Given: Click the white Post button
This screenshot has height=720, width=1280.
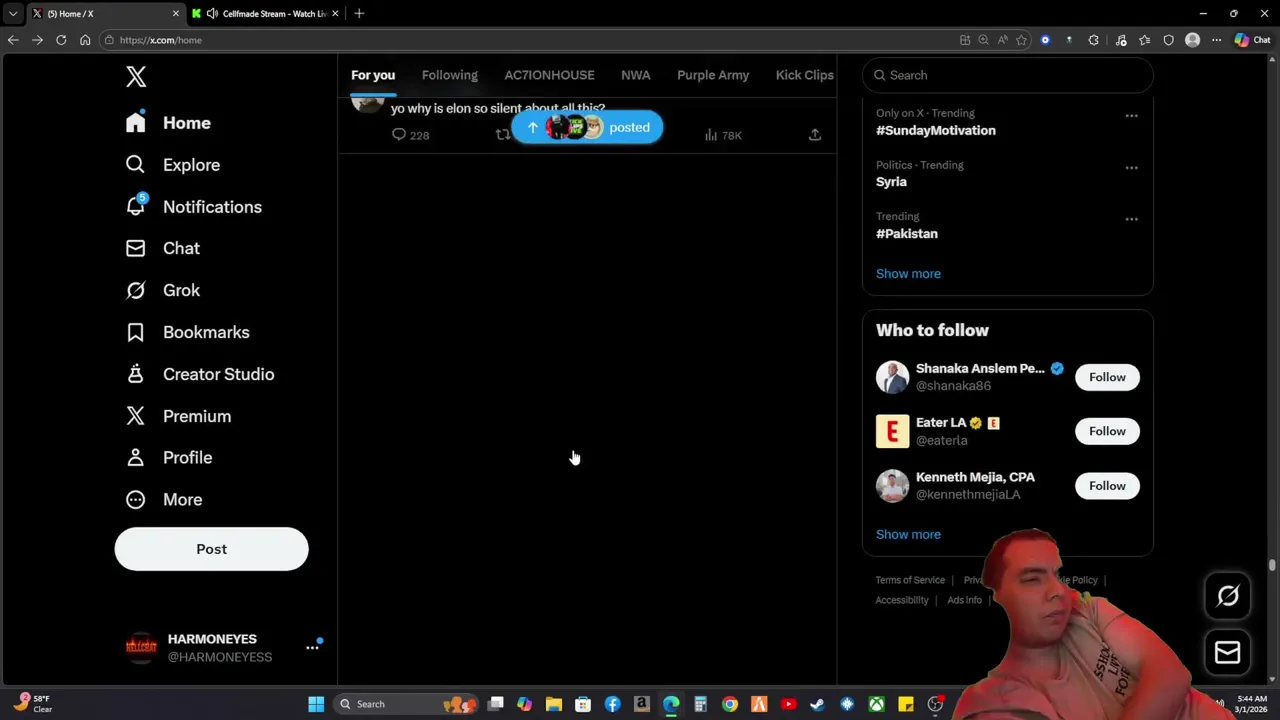Looking at the screenshot, I should pyautogui.click(x=211, y=549).
